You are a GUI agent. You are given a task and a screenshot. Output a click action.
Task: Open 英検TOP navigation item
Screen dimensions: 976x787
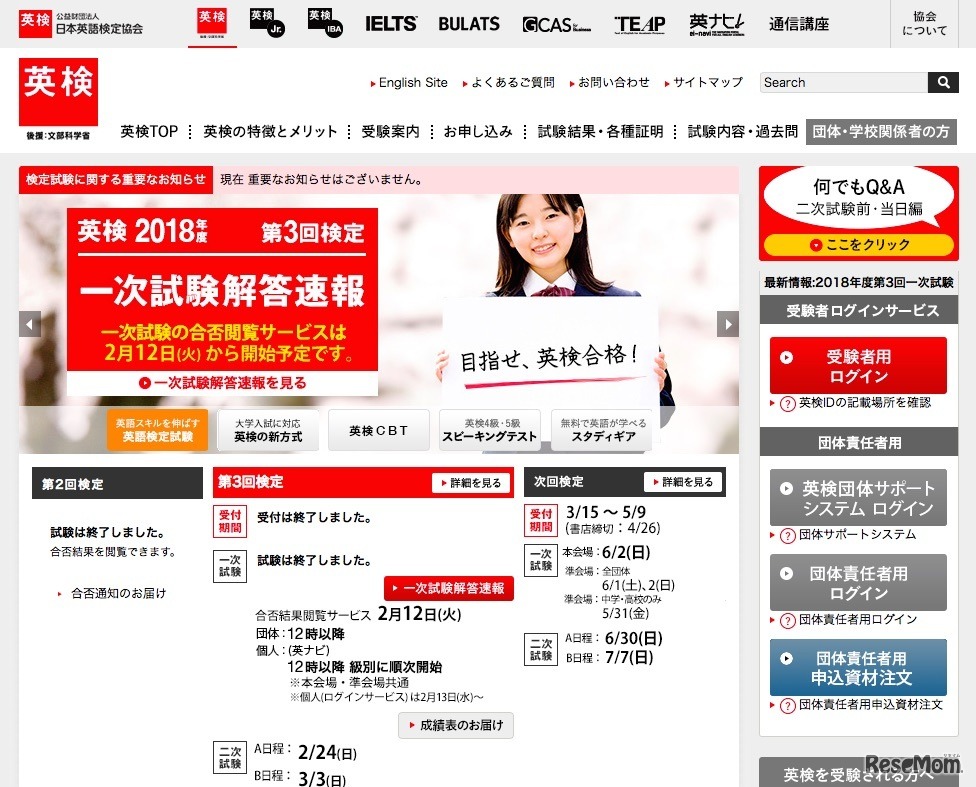149,131
